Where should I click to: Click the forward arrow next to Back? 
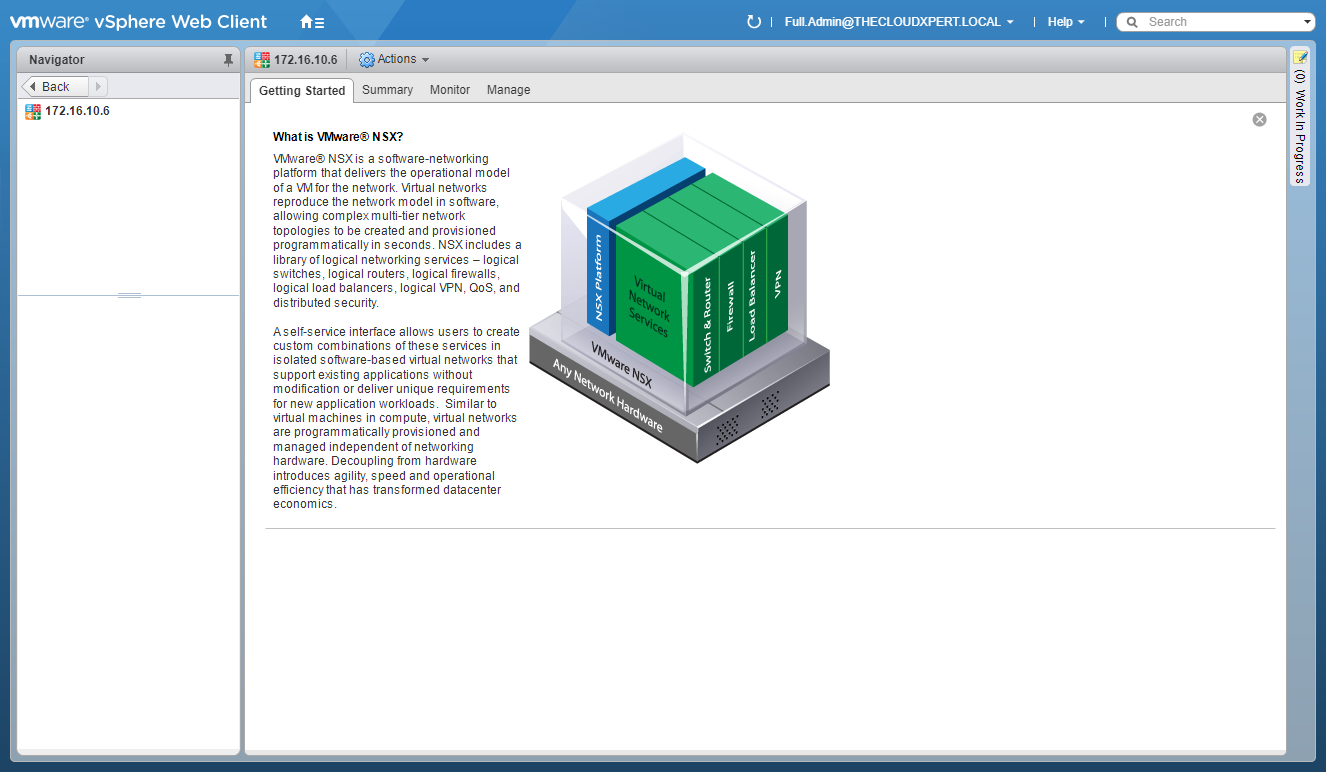coord(98,87)
